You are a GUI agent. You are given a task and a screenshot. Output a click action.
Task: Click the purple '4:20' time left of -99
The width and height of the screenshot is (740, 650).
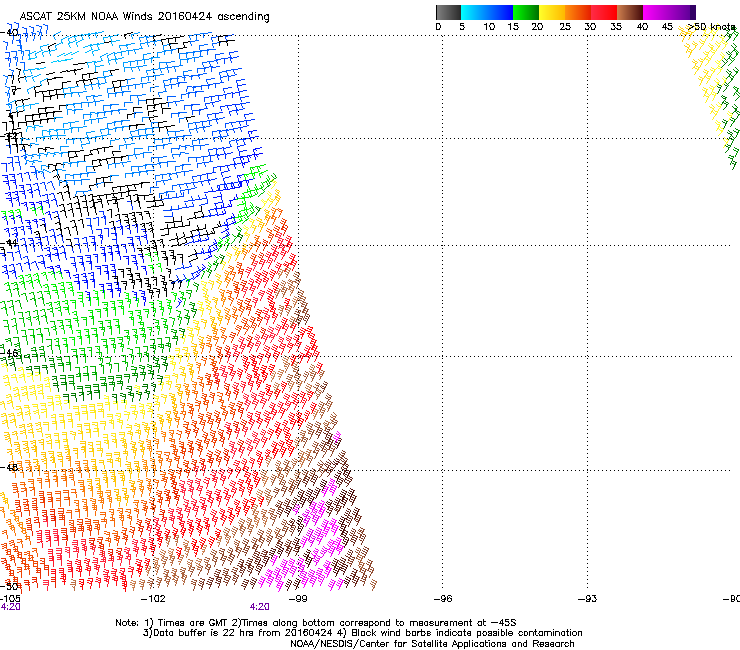pyautogui.click(x=260, y=607)
